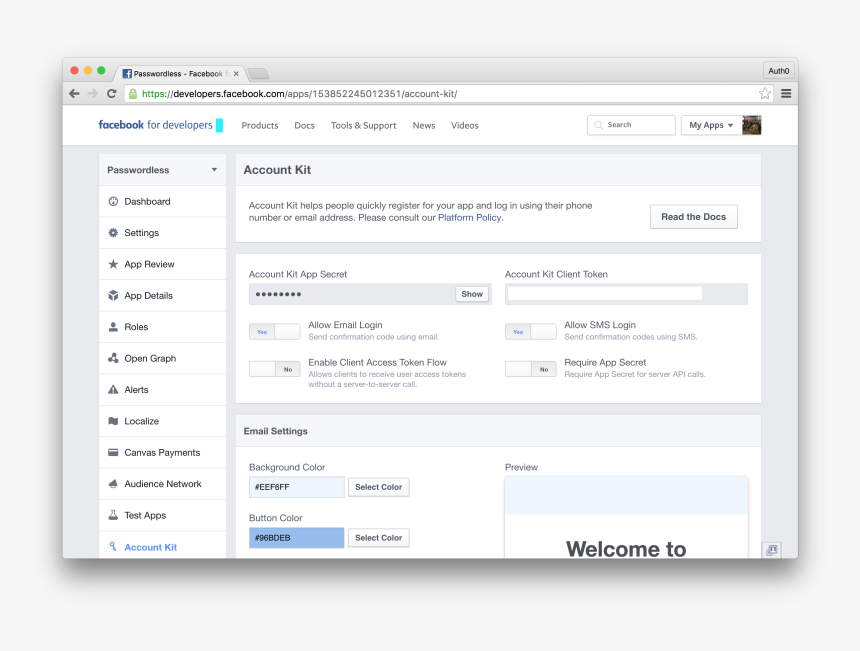Click the Audience Network megaphone icon
Viewport: 860px width, 651px height.
coord(113,484)
